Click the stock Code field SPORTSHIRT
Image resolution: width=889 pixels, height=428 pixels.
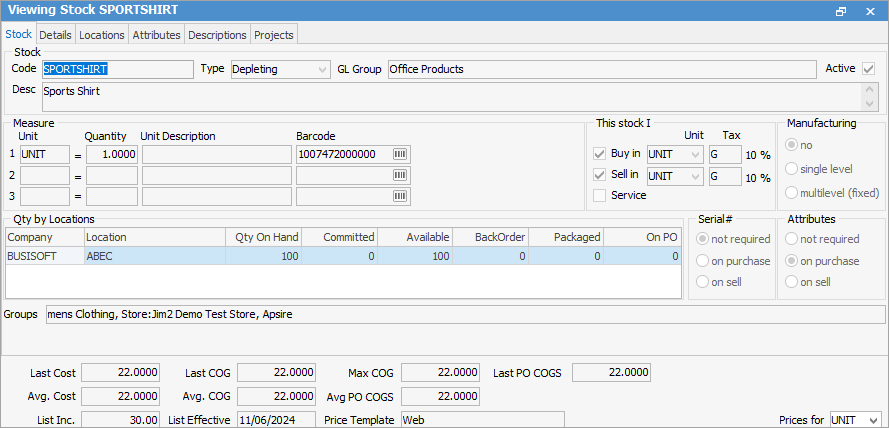116,69
